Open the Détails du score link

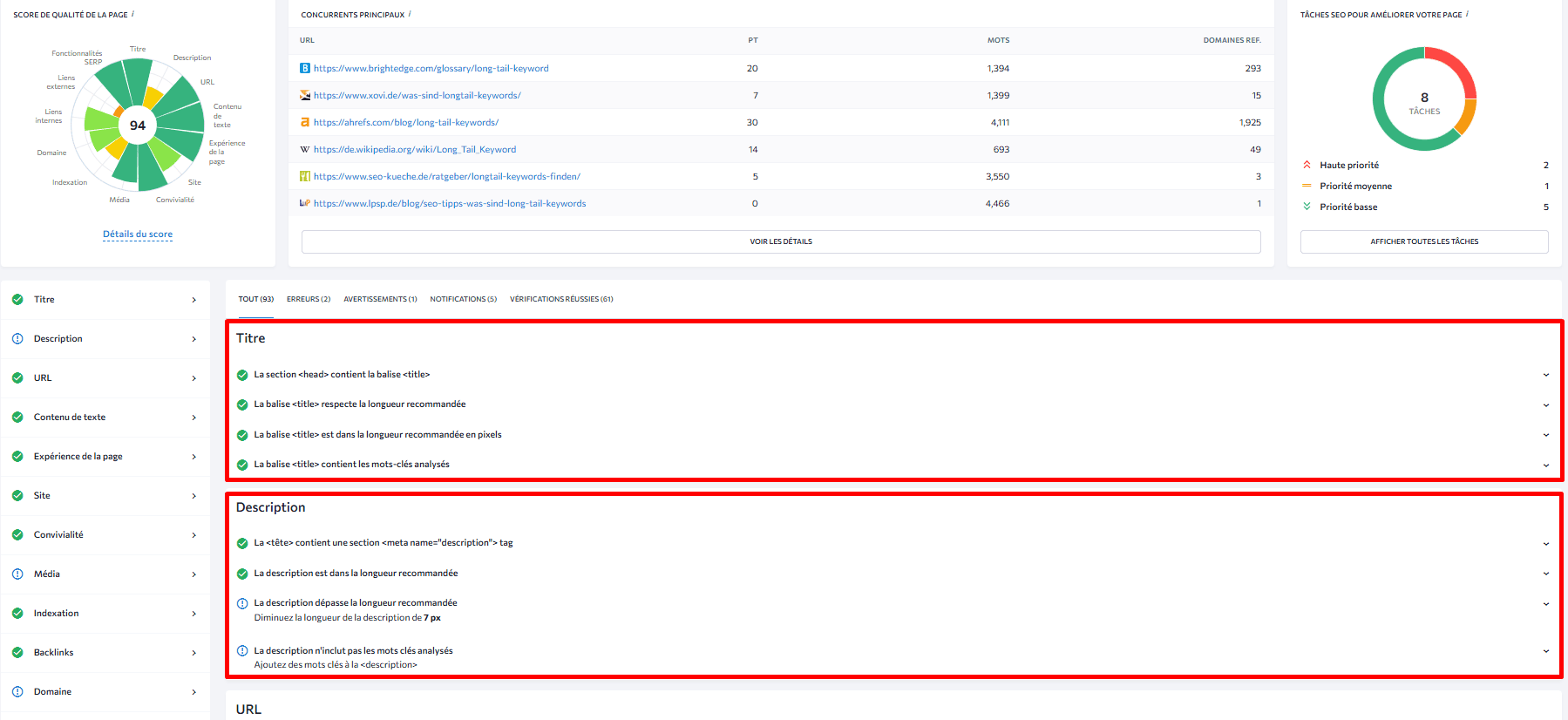tap(138, 234)
